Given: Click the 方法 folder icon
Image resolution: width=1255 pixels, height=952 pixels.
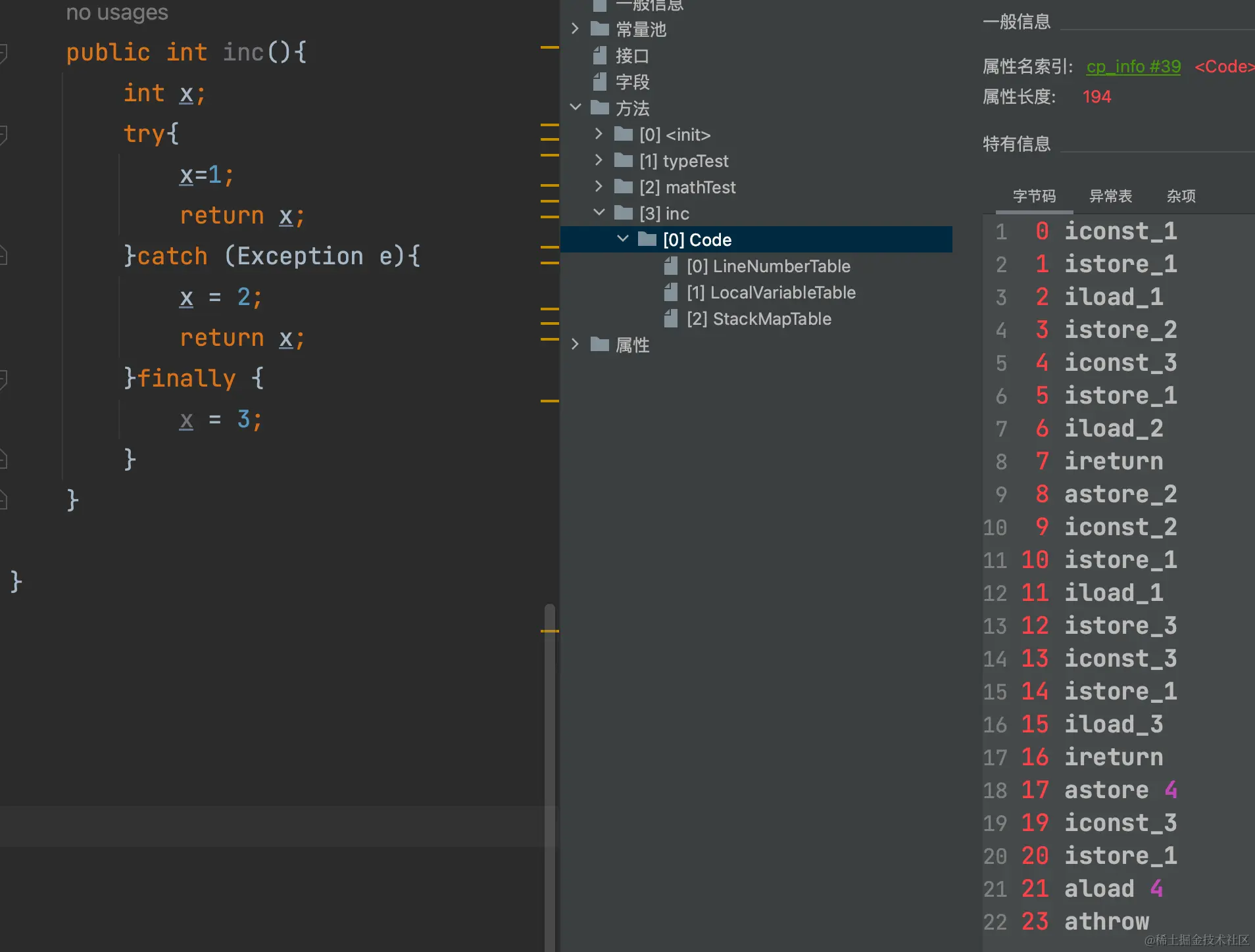Looking at the screenshot, I should (x=600, y=107).
